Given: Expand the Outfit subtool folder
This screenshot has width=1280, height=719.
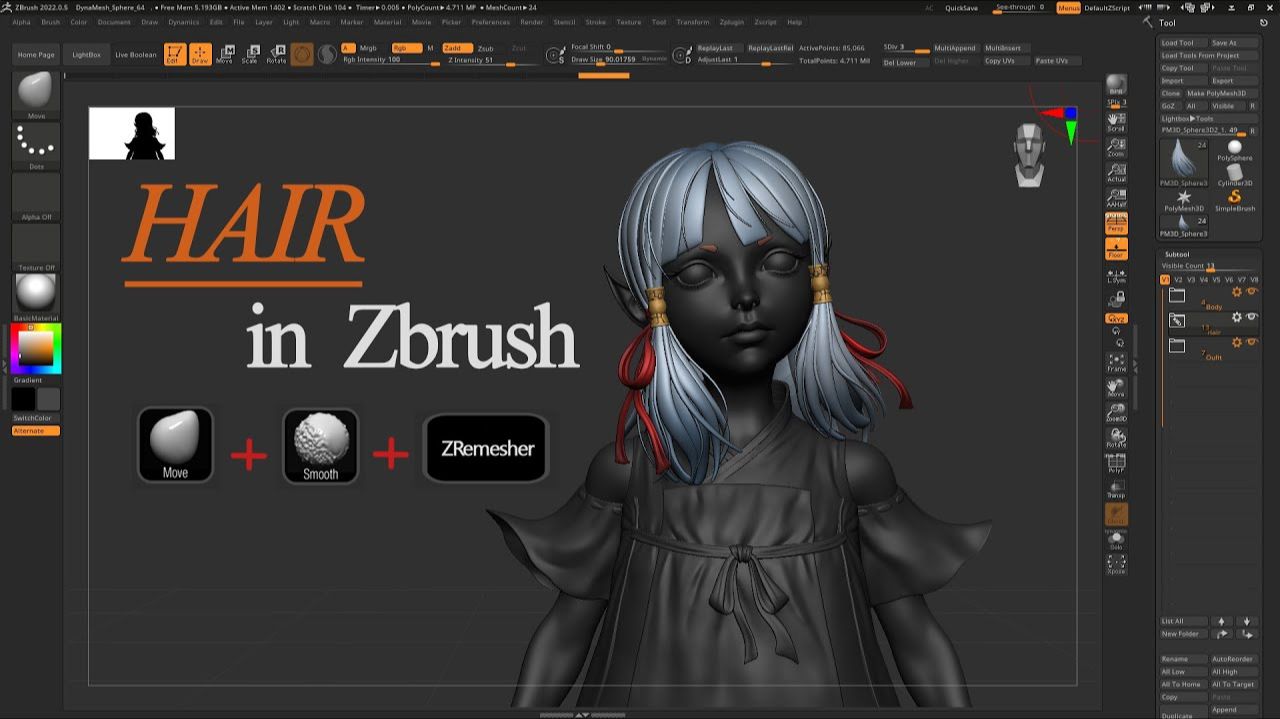Looking at the screenshot, I should (1177, 345).
